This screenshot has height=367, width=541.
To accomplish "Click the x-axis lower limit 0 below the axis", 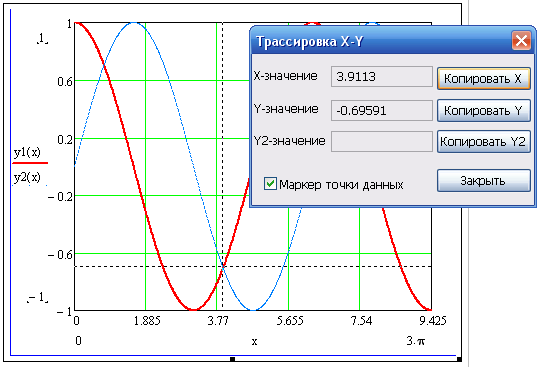I will pyautogui.click(x=78, y=341).
